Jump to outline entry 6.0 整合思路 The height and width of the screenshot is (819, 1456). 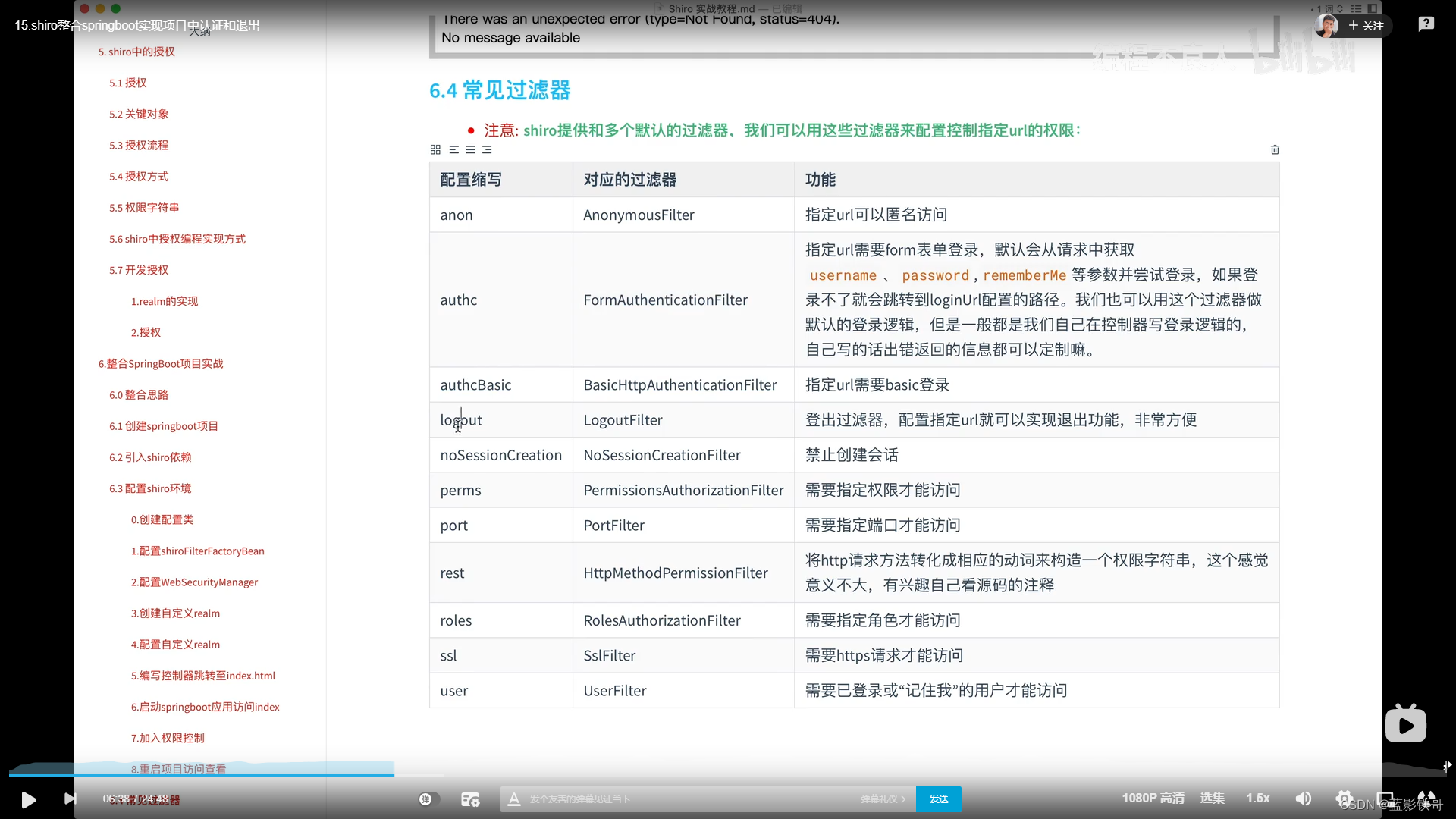coord(139,394)
